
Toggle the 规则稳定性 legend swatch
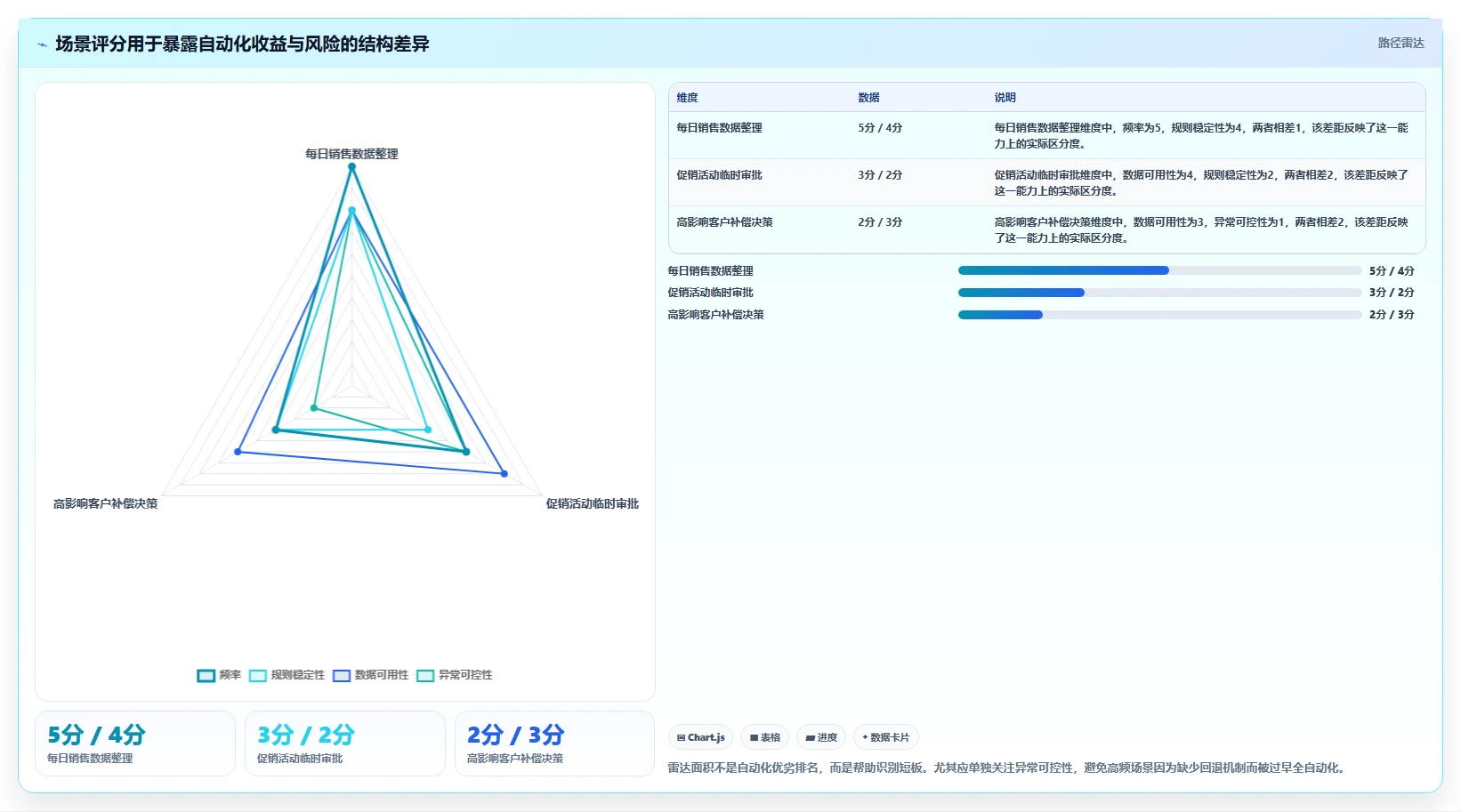click(x=258, y=676)
